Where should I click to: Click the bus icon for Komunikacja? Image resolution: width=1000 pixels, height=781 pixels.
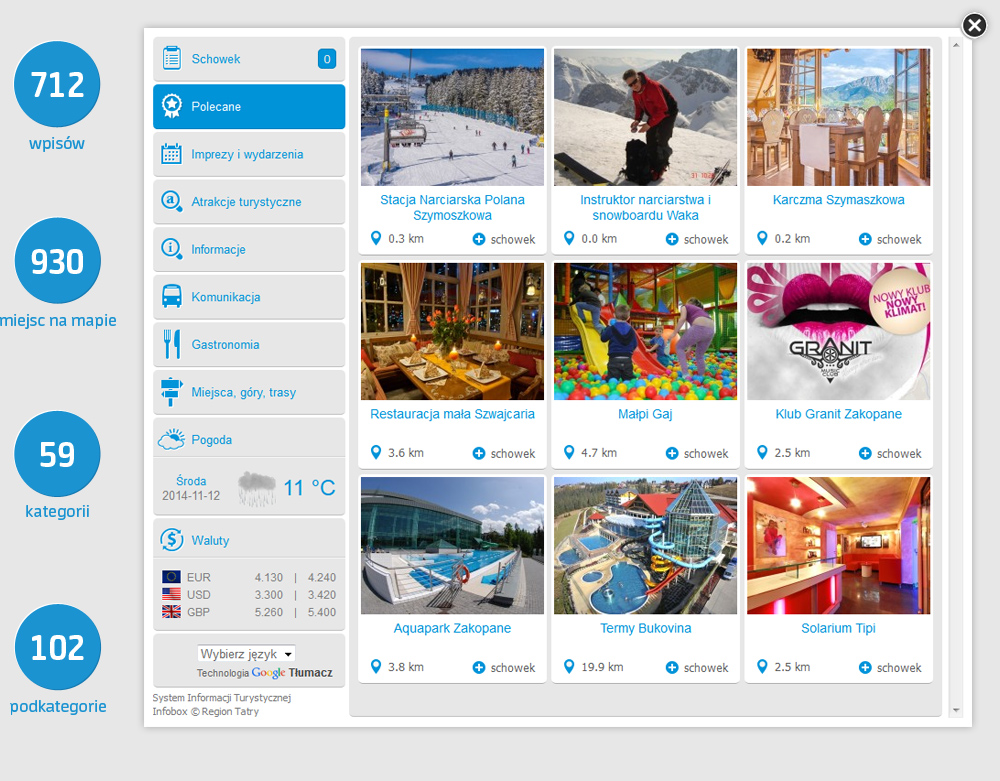(171, 297)
